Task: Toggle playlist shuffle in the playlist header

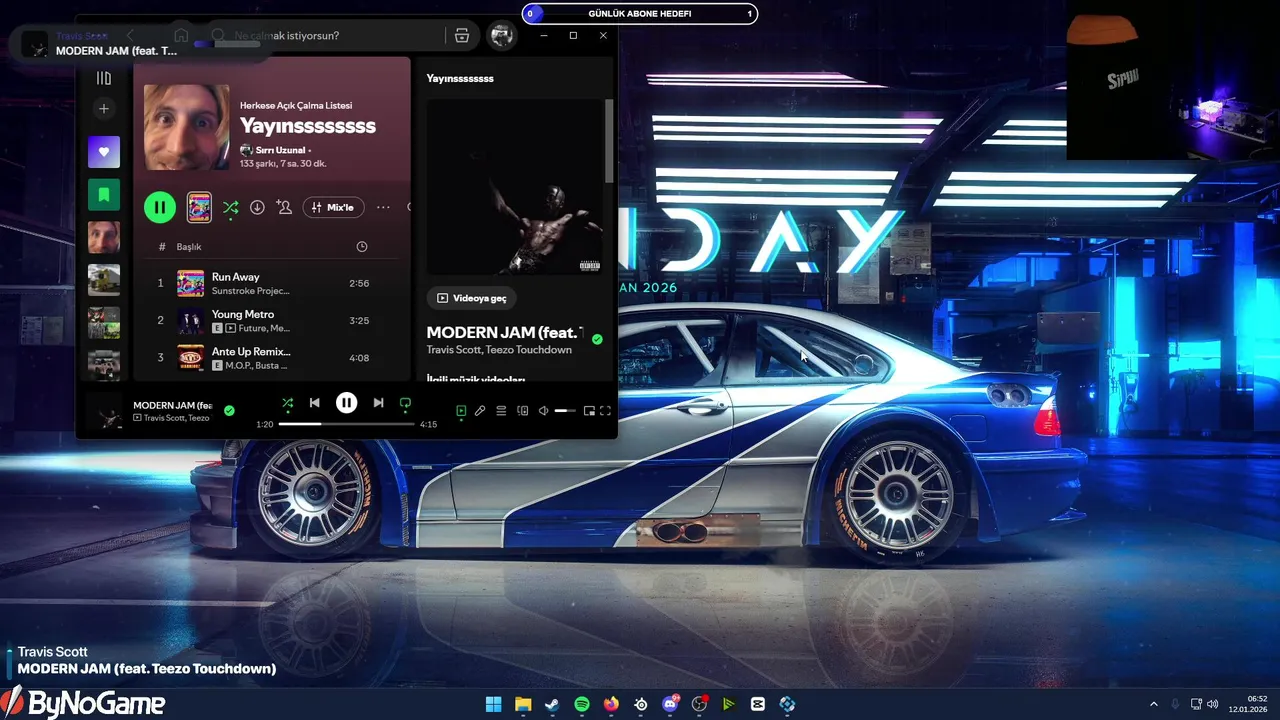Action: pyautogui.click(x=230, y=207)
